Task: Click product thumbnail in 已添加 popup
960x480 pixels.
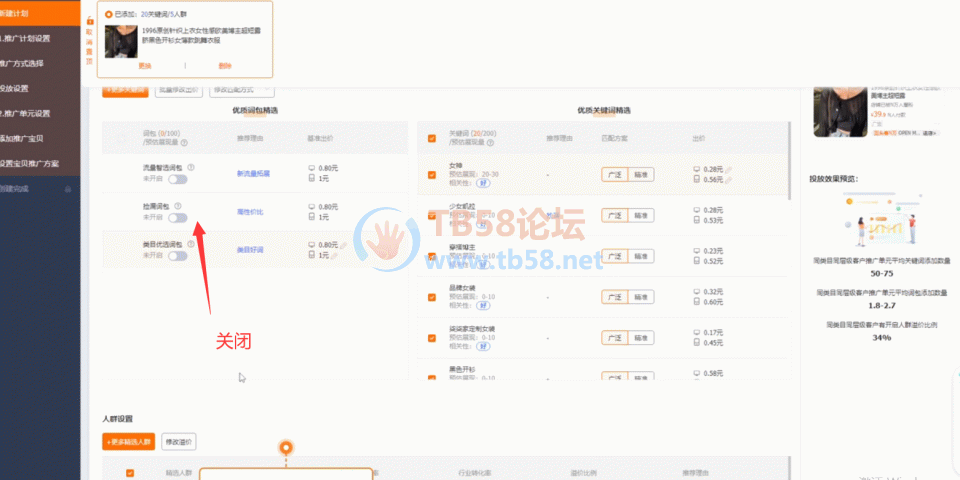Action: click(x=121, y=41)
